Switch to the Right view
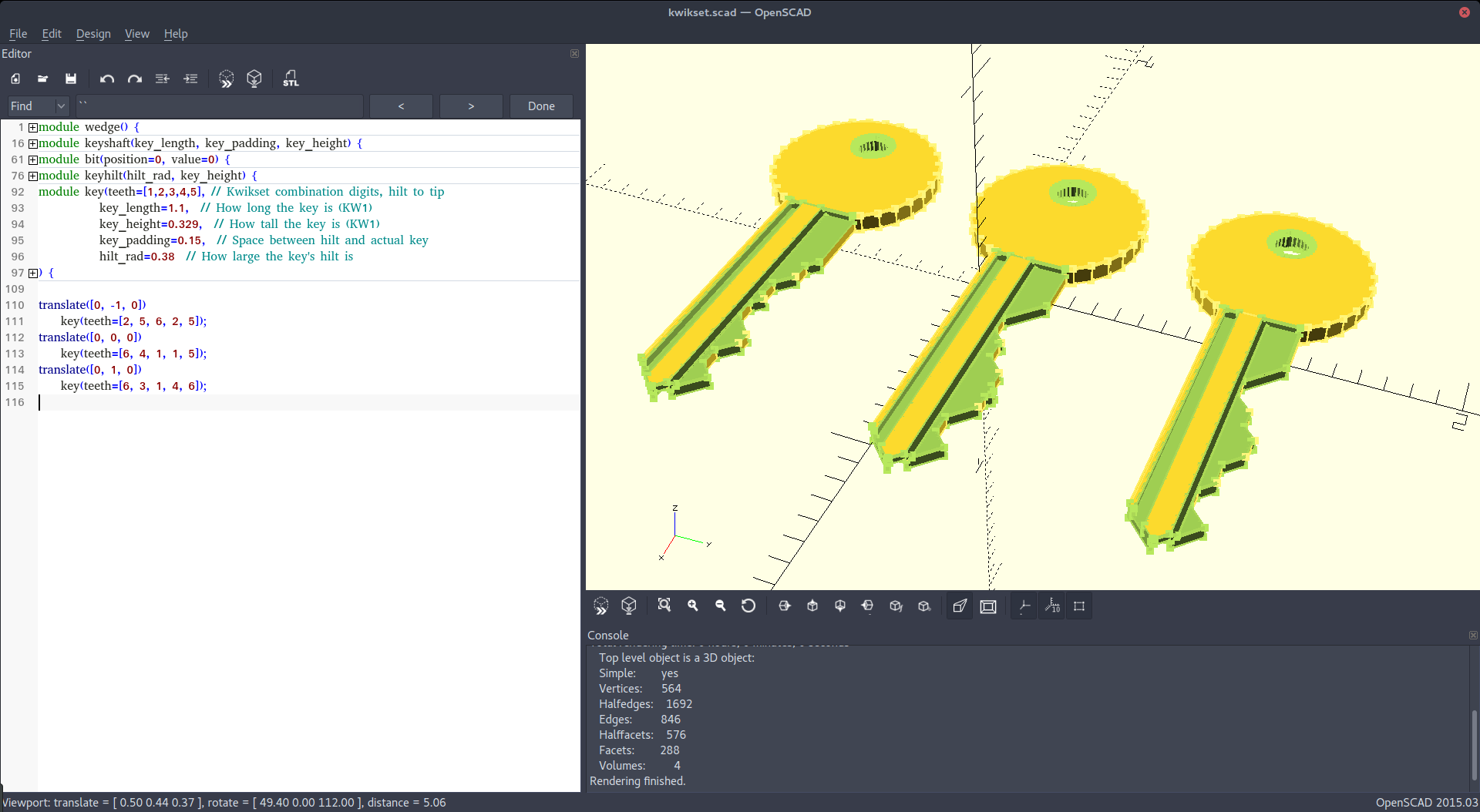1480x812 pixels. [x=785, y=606]
